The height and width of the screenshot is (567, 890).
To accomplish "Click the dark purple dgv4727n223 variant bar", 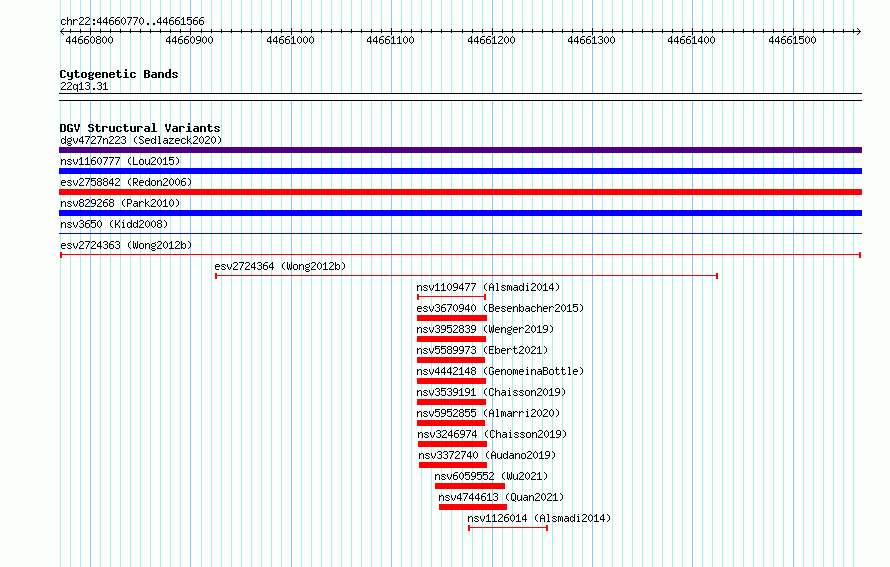I will 460,150.
